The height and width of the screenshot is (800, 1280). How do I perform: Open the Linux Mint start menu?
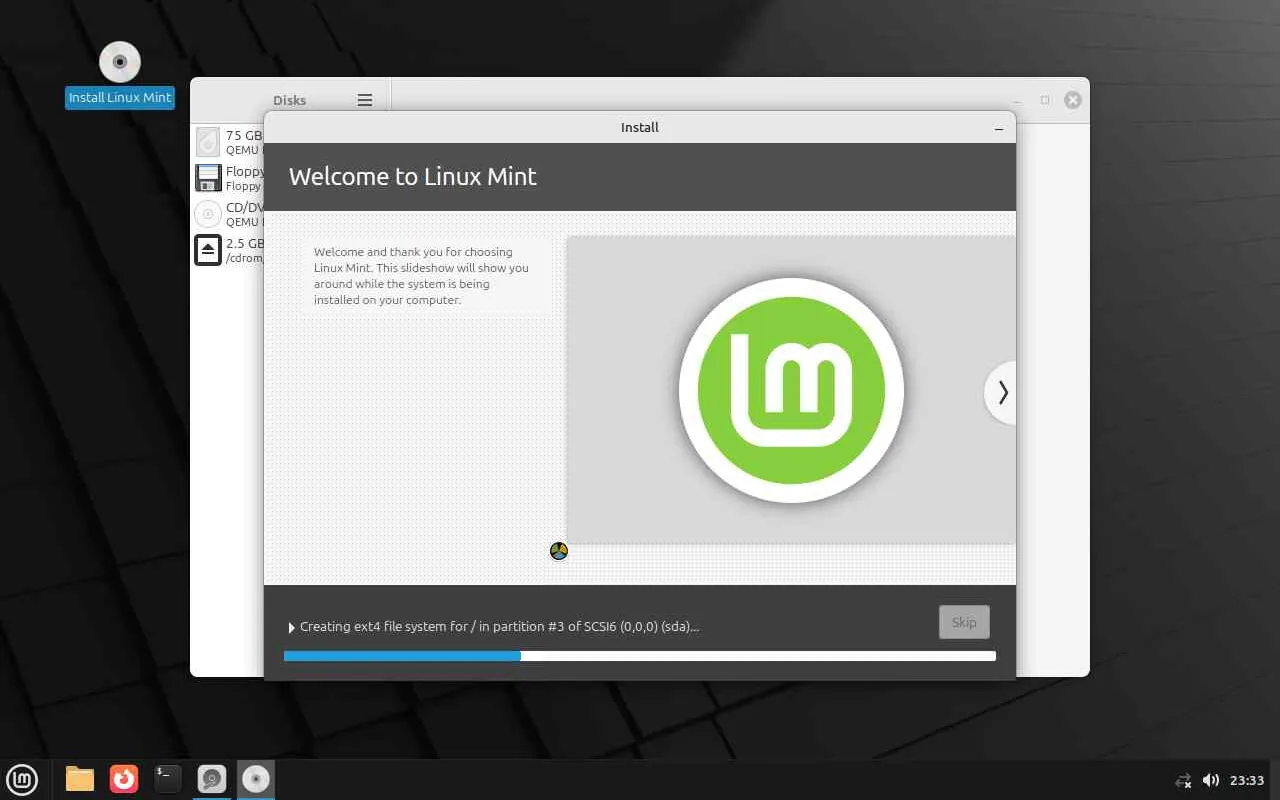[x=22, y=779]
